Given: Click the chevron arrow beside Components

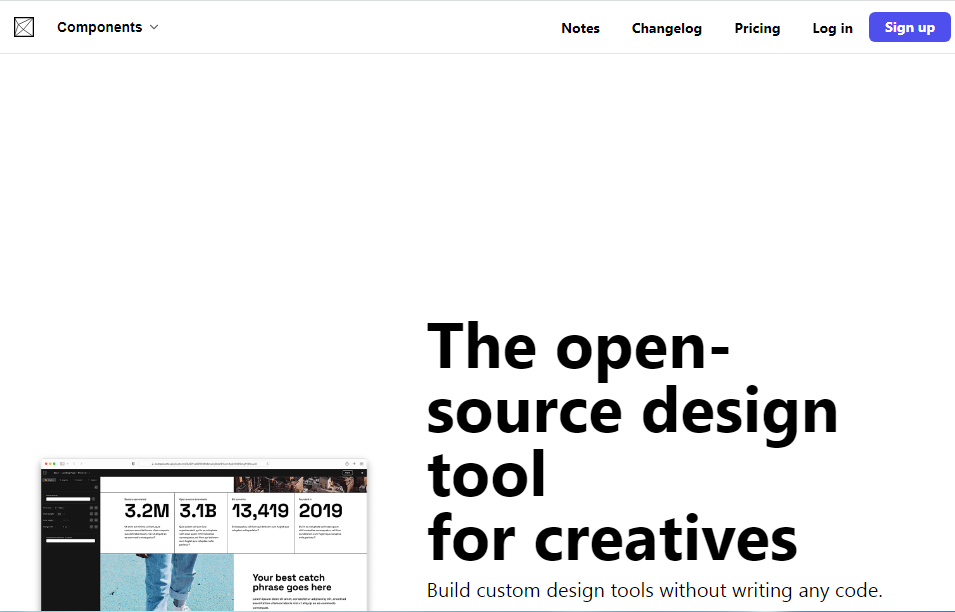Looking at the screenshot, I should coord(154,27).
